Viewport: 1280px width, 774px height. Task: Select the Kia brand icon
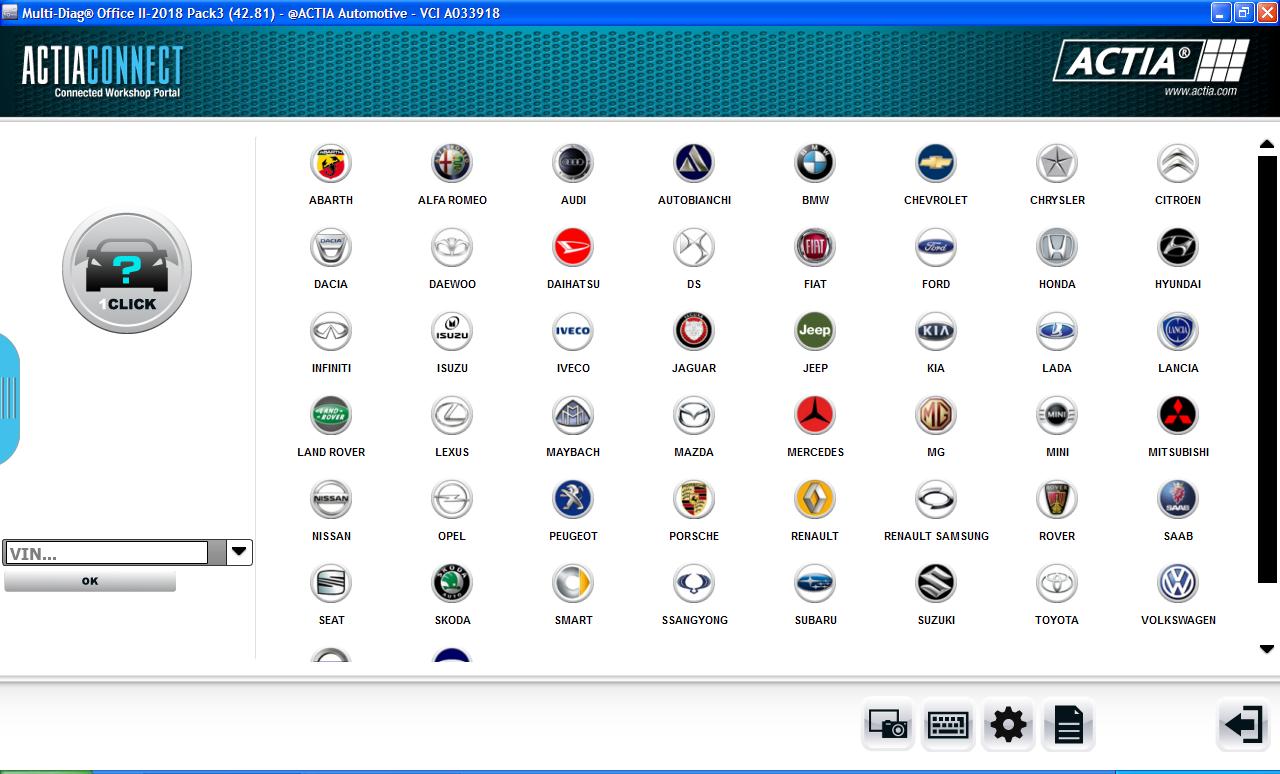pos(936,331)
